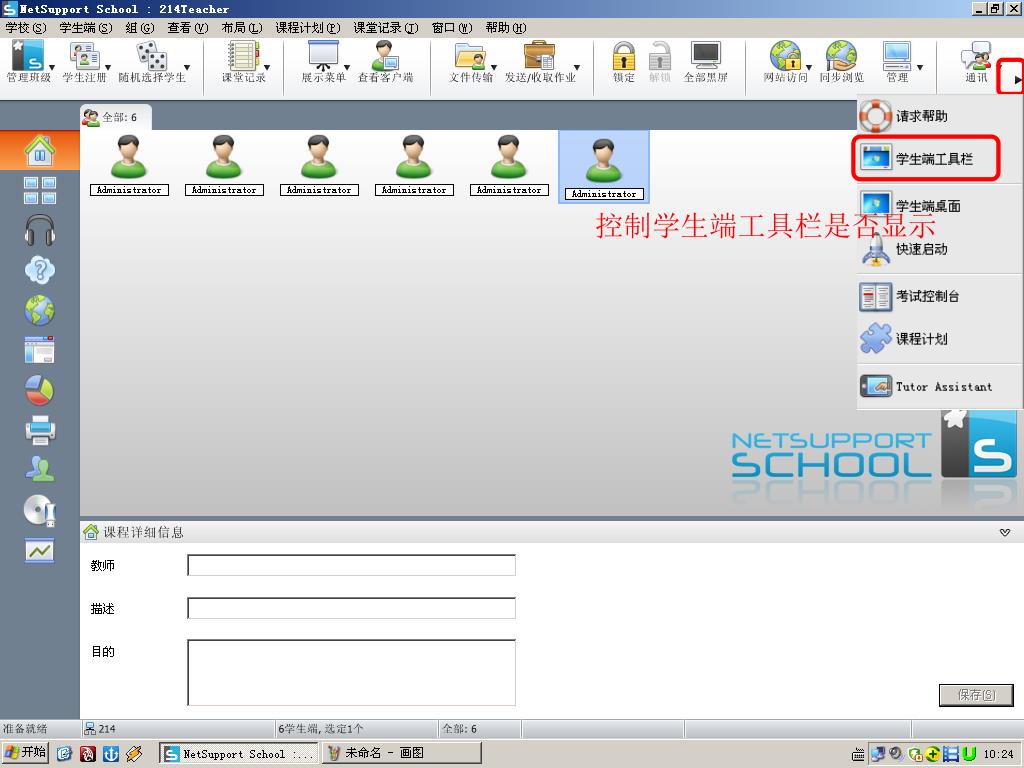Open the question-mark Q&A view icon
1024x768 pixels.
pyautogui.click(x=40, y=270)
